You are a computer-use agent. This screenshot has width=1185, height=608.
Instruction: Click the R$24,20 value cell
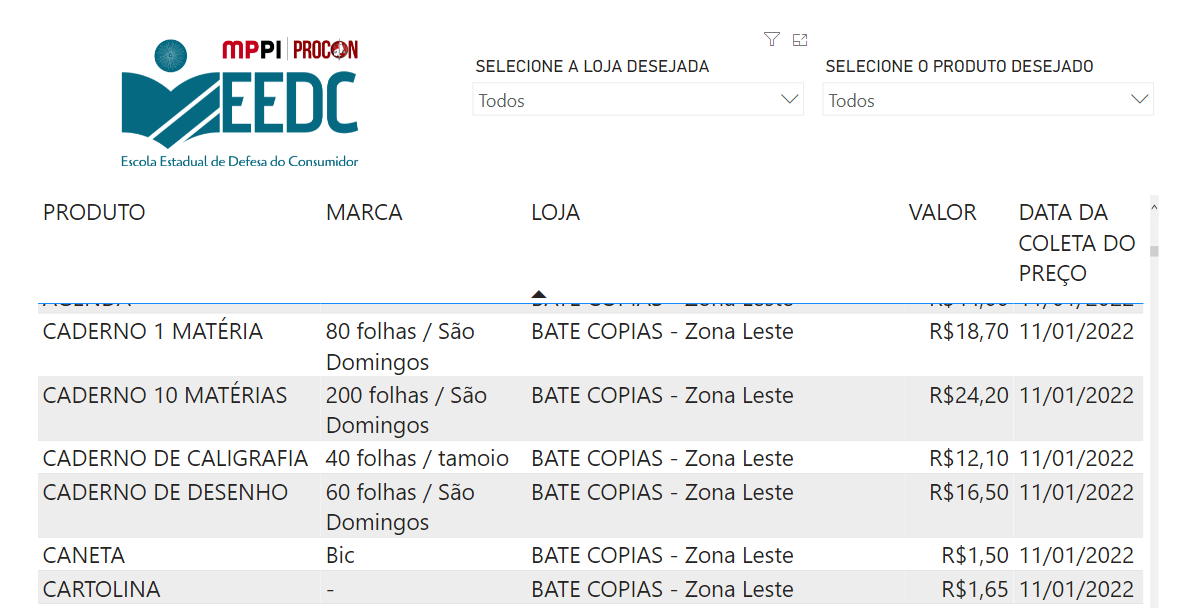968,396
